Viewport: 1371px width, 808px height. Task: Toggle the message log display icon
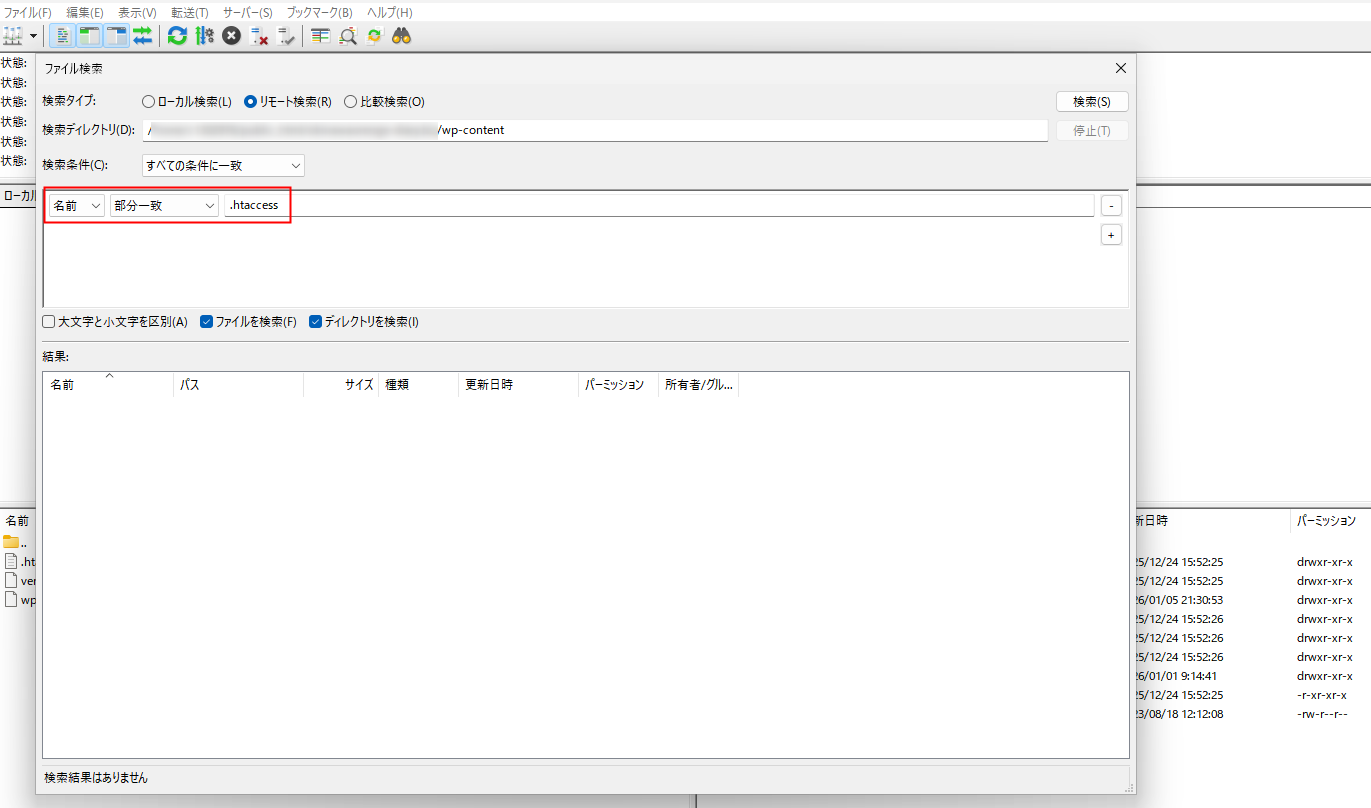62,36
